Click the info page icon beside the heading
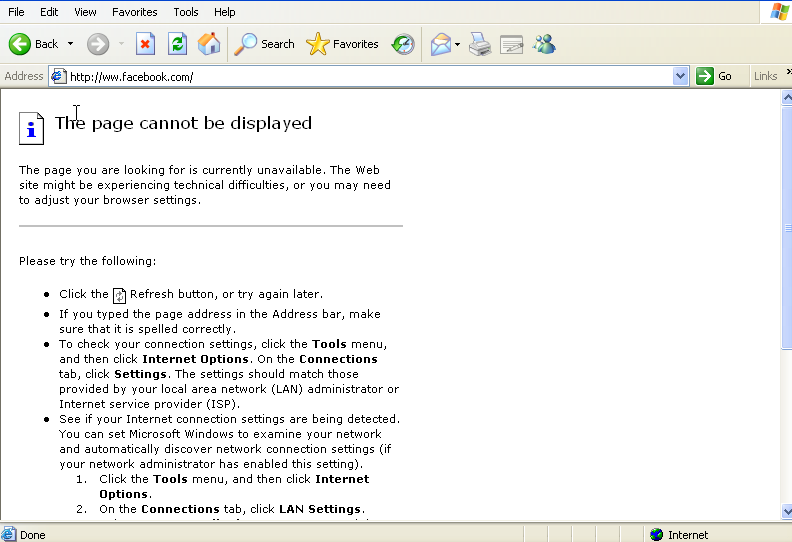 pos(31,128)
